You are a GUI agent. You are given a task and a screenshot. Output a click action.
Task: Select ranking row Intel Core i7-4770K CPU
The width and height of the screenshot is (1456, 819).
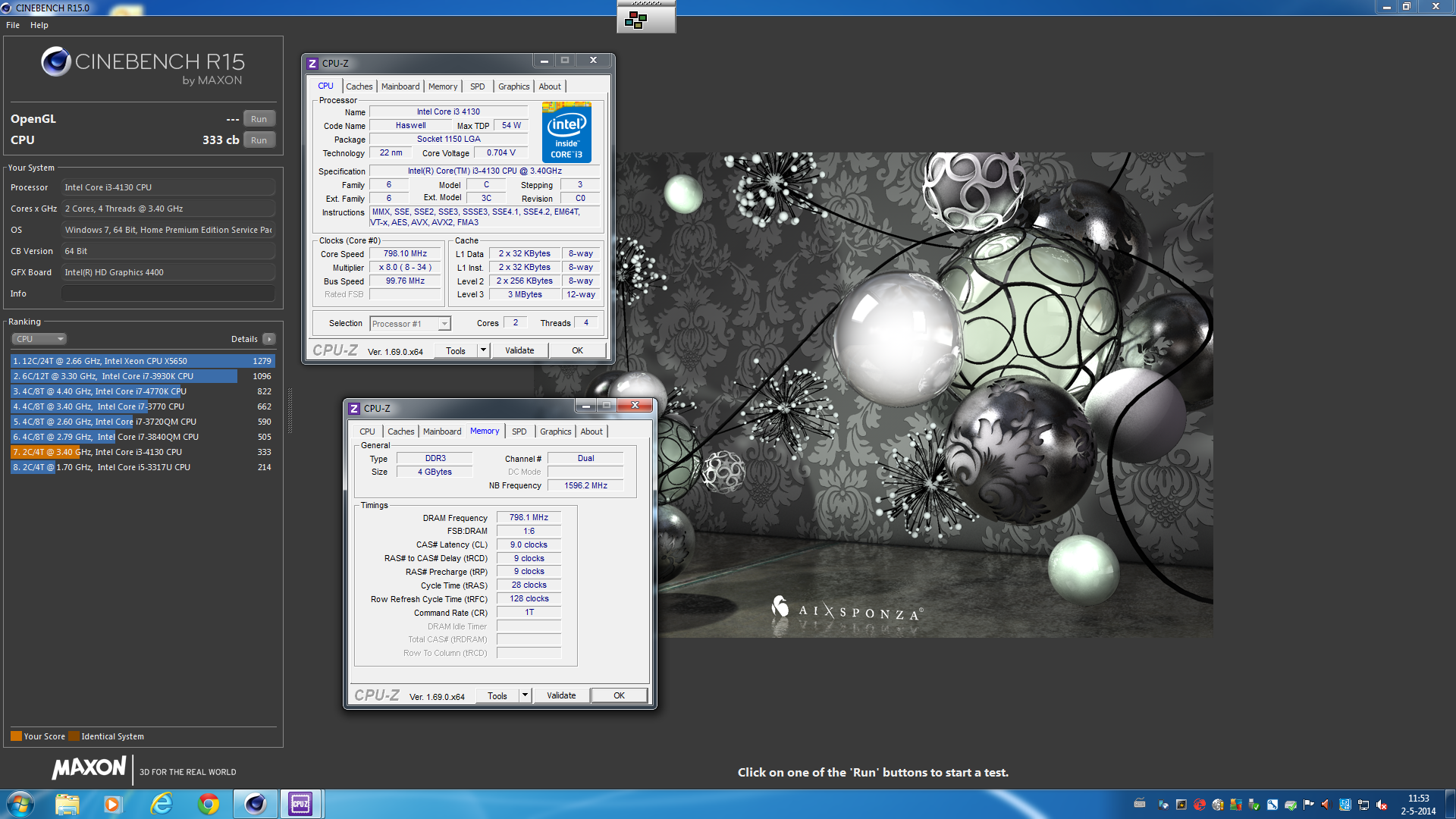[143, 391]
